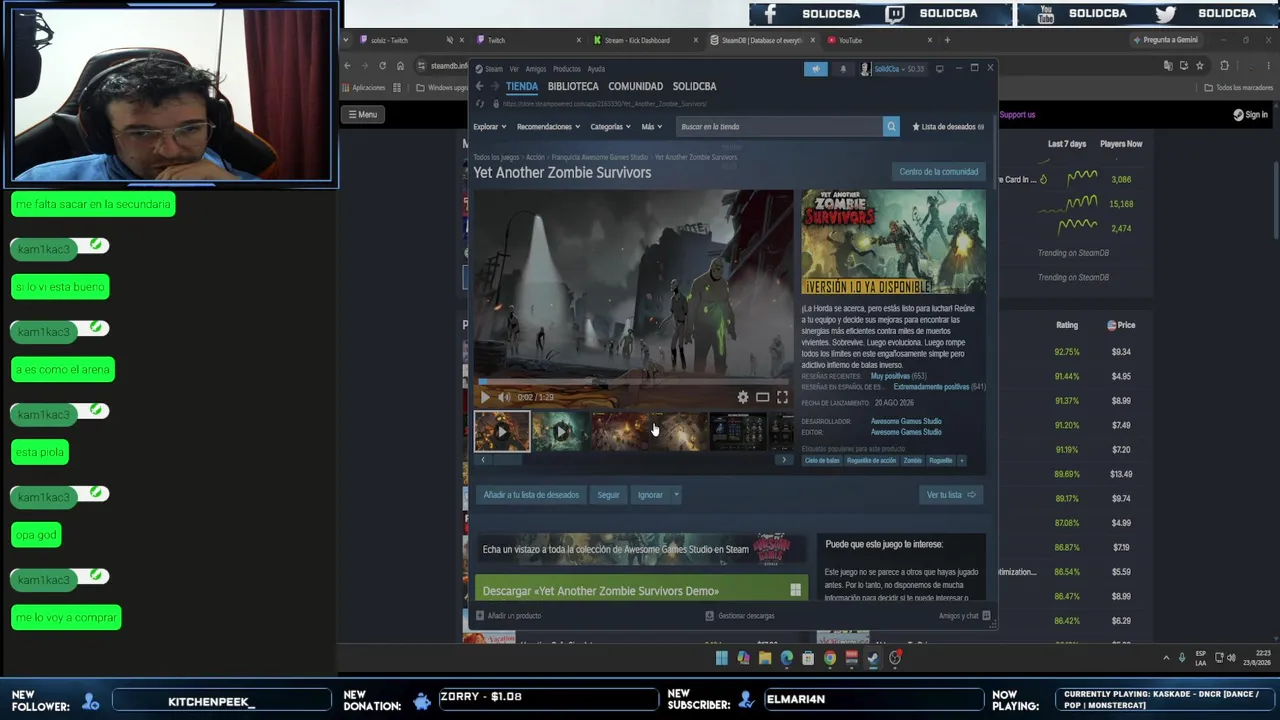1280x720 pixels.
Task: Click Descargar Yet Another Zombie Survivors Demo
Action: pos(641,591)
